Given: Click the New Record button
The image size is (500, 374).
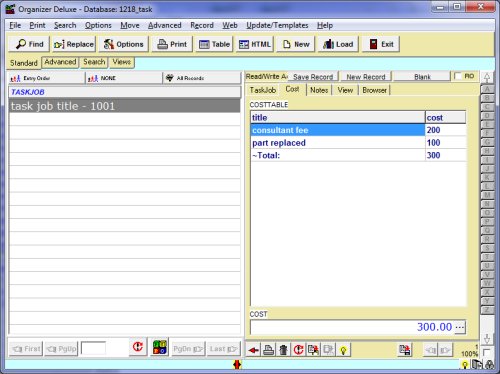Looking at the screenshot, I should (366, 77).
